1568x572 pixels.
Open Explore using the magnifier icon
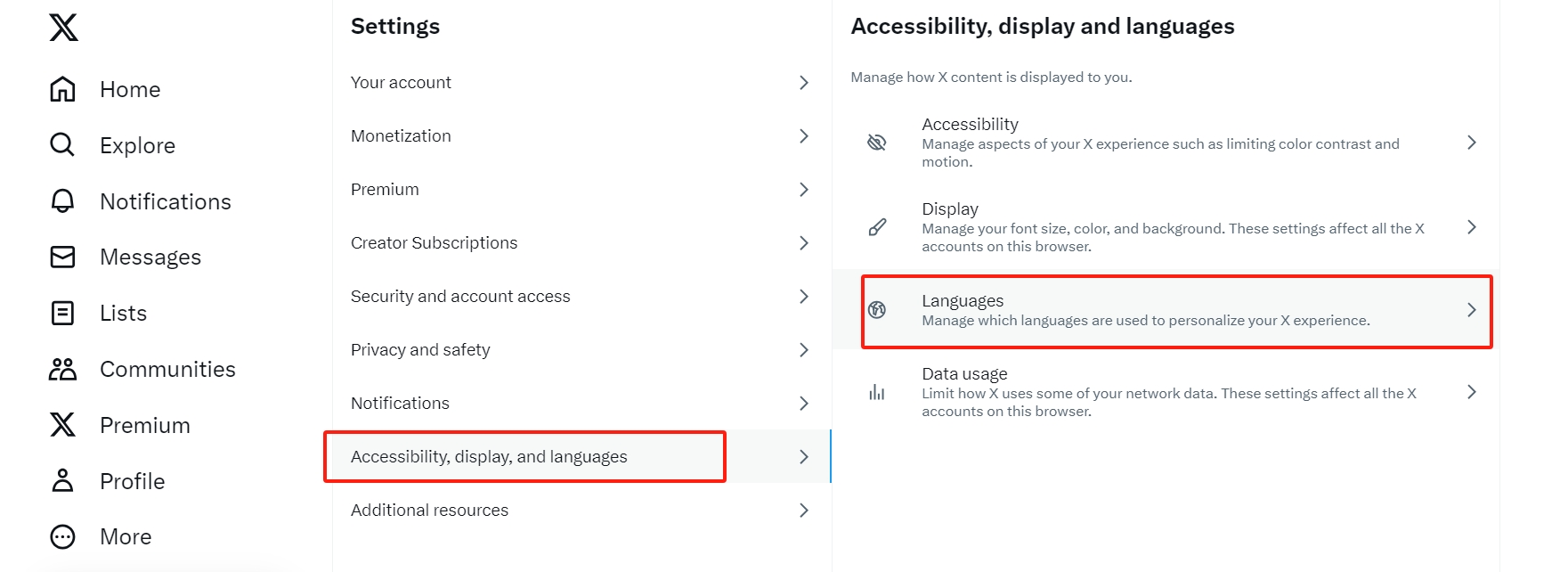(62, 144)
